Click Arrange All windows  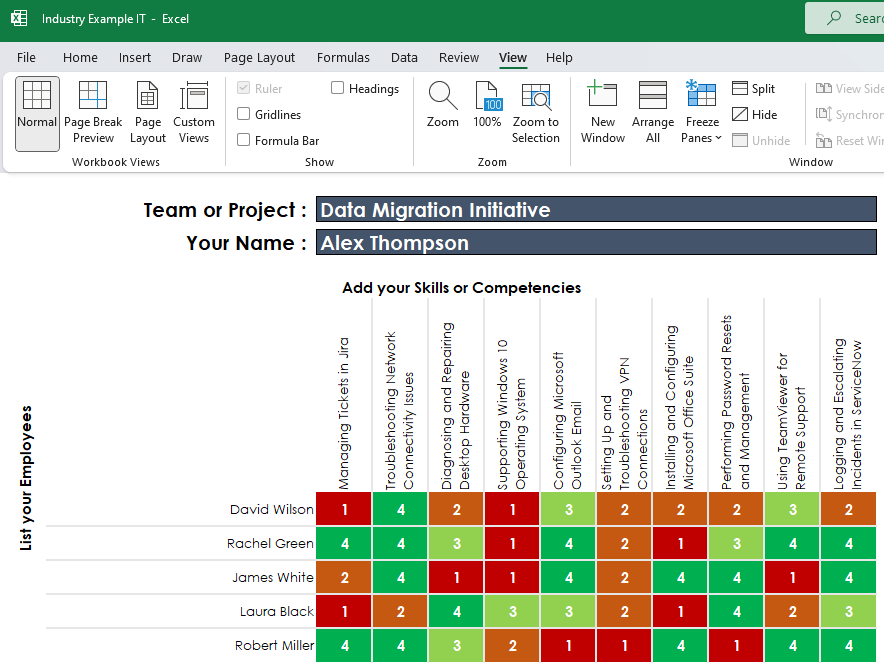click(653, 112)
